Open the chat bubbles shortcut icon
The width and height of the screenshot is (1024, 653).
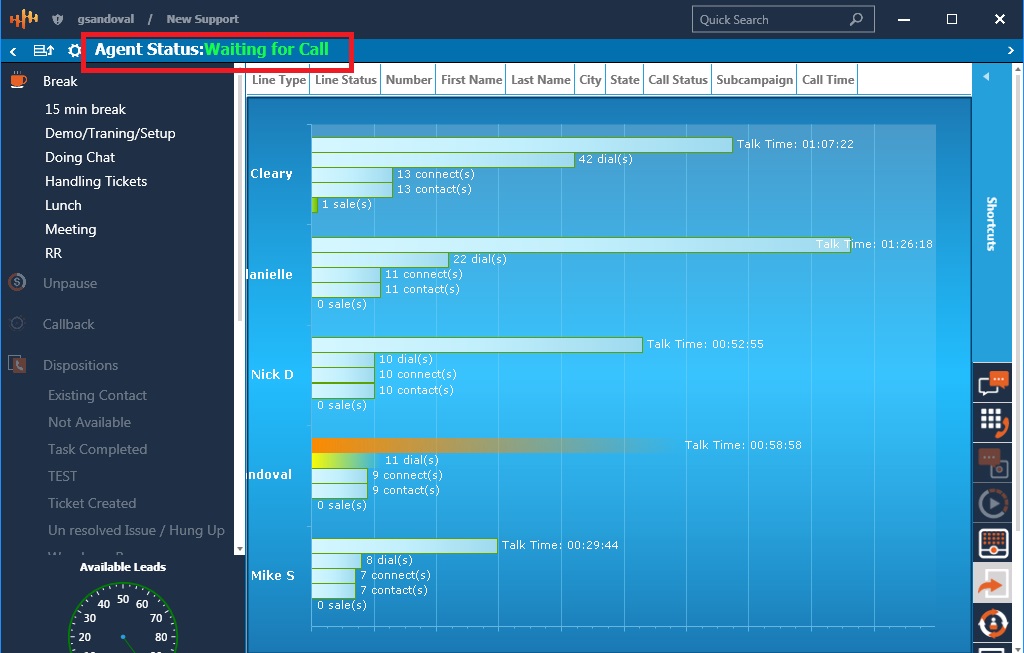point(993,383)
